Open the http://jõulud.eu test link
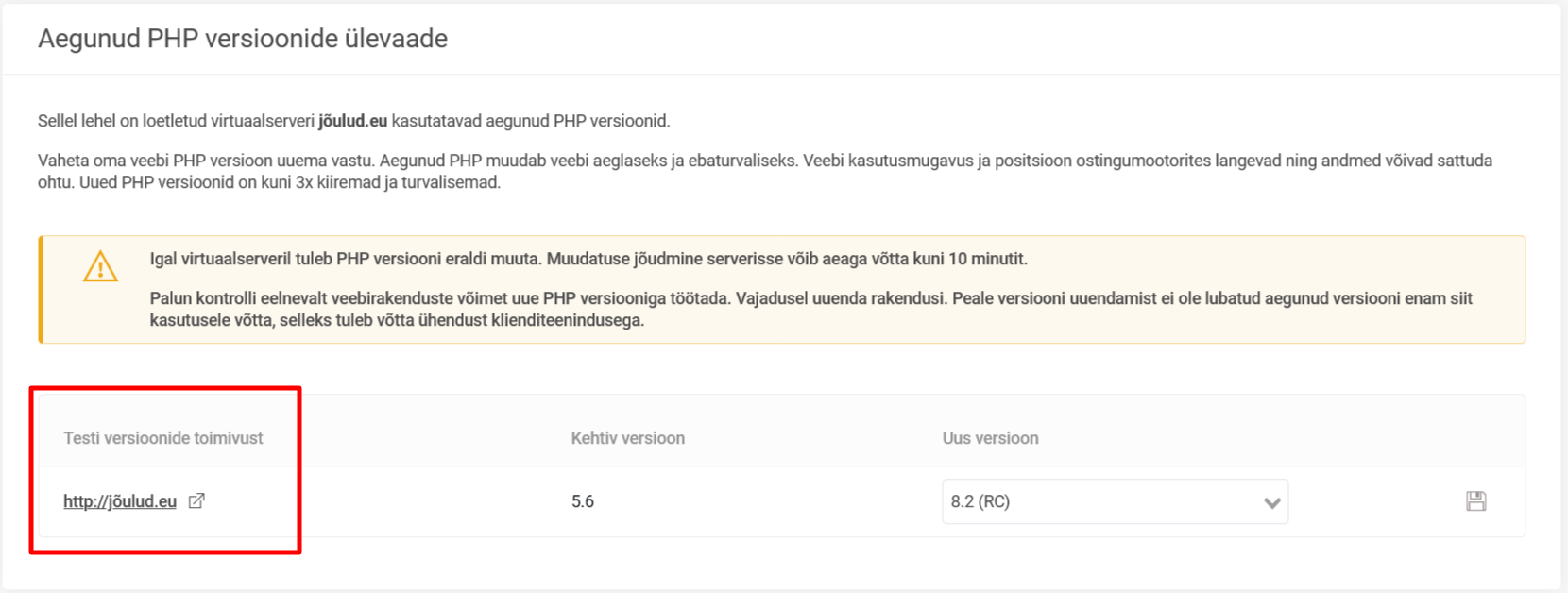Viewport: 1568px width, 593px height. tap(120, 501)
